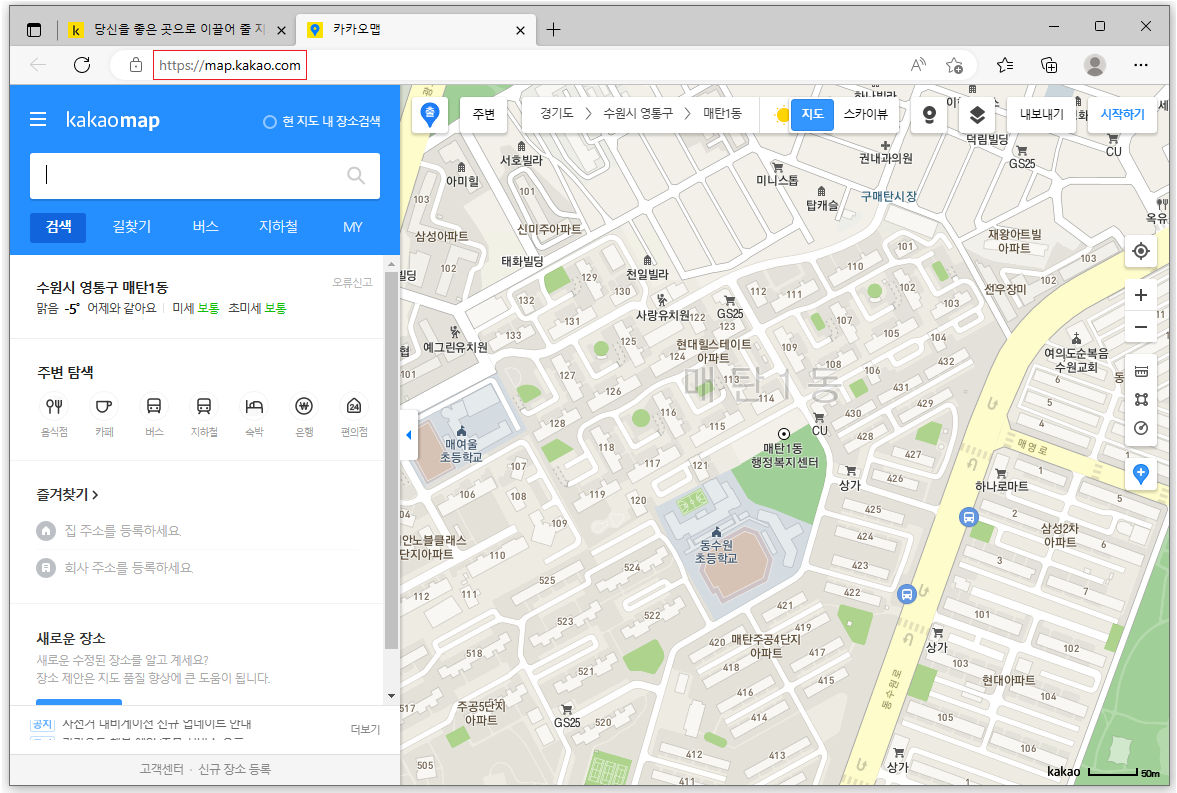Add this page to favorites star
Screen dimensions: 1177x793
pos(954,65)
